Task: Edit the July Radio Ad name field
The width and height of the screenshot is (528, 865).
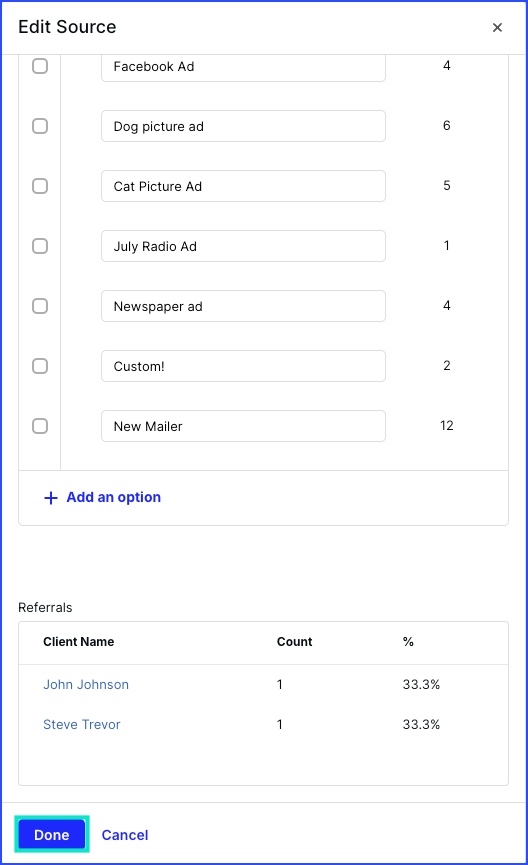Action: tap(243, 246)
